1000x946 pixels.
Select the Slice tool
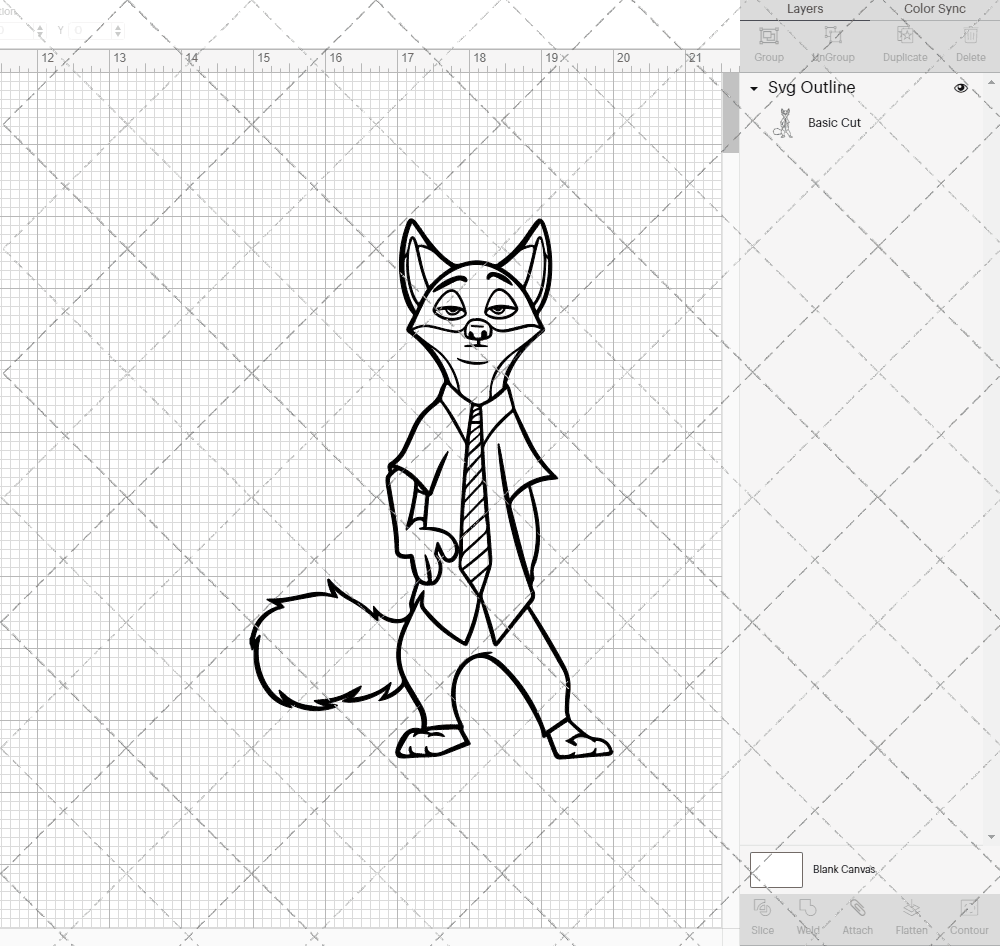[762, 918]
